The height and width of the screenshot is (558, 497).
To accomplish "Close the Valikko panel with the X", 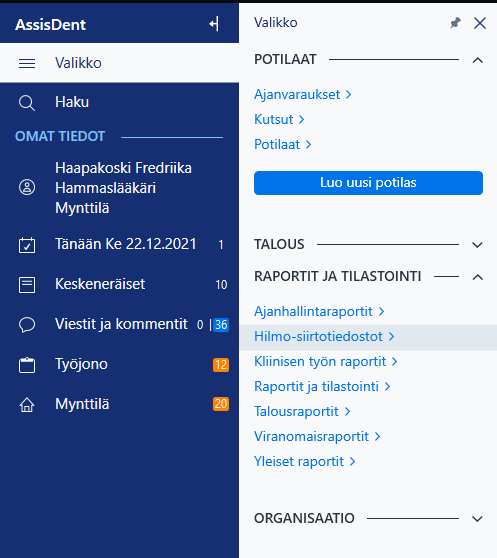I will coord(480,23).
